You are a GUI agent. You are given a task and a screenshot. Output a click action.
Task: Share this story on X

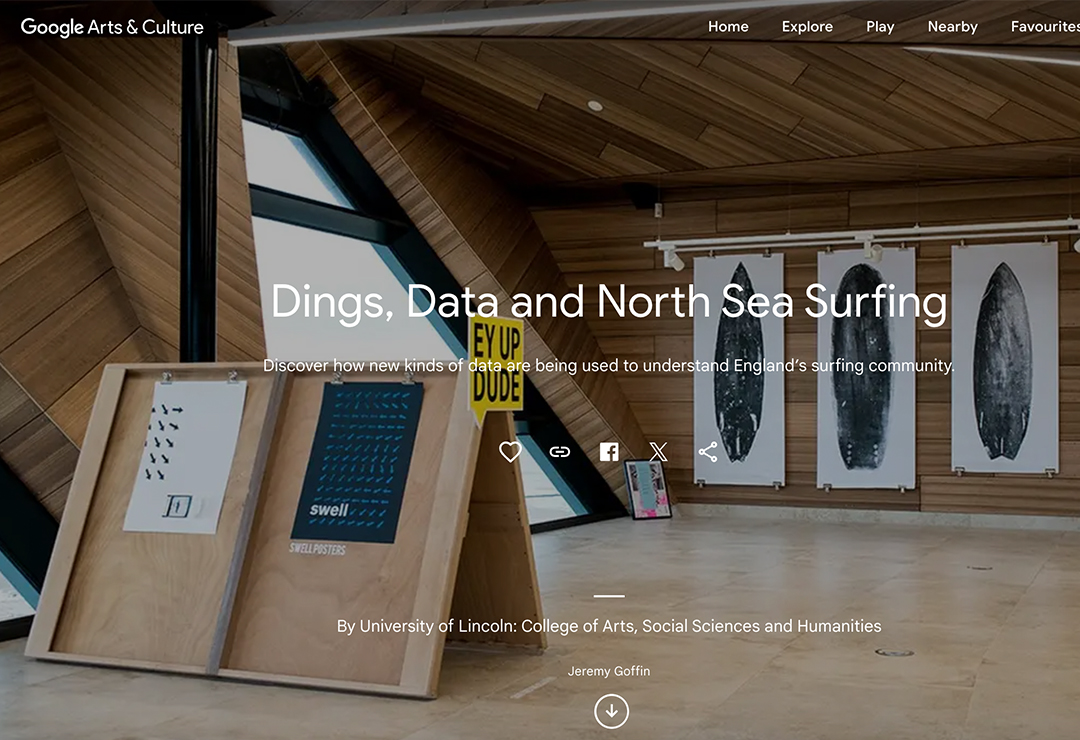(658, 452)
